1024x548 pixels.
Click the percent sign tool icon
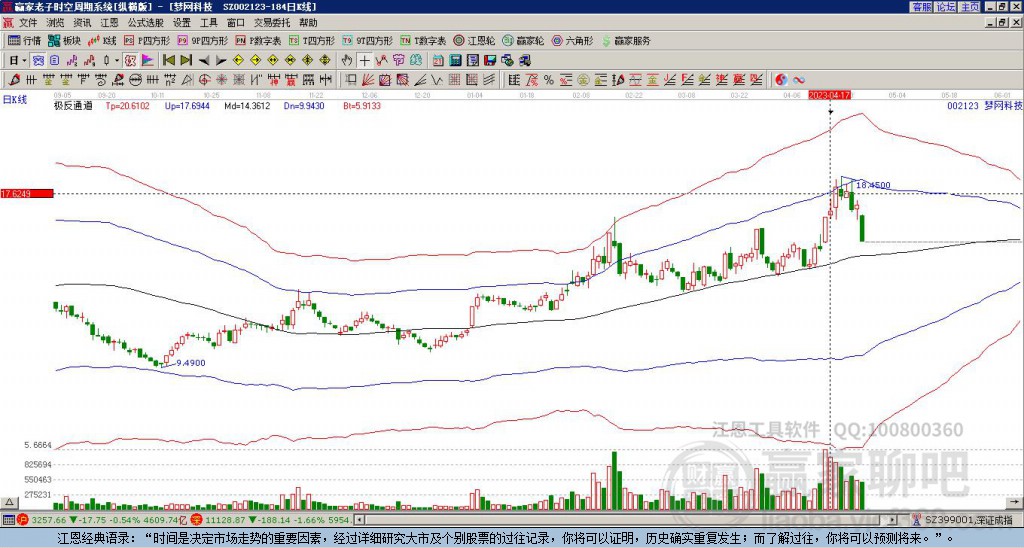tap(549, 80)
